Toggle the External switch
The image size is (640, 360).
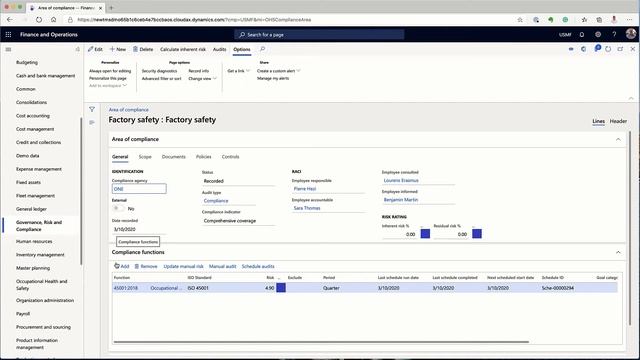[118, 208]
